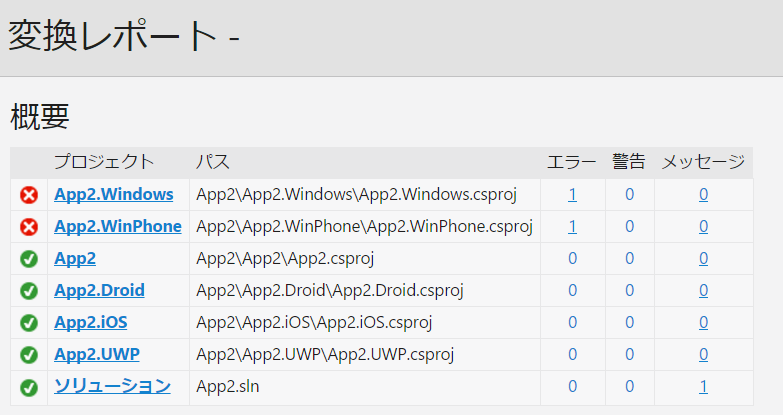
Task: Select the path App2\App2.UWP\App2.UWP.csproj
Action: [x=325, y=354]
